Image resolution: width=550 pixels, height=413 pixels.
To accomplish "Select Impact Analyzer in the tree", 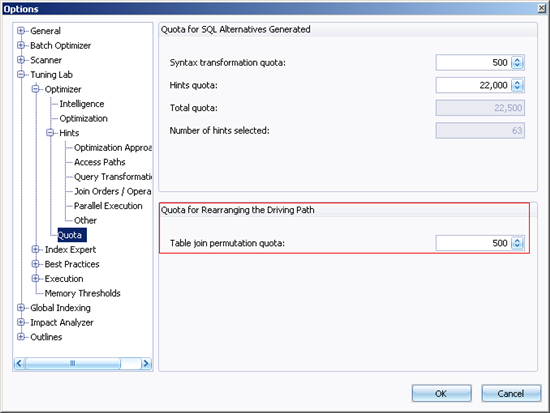I will tap(62, 322).
